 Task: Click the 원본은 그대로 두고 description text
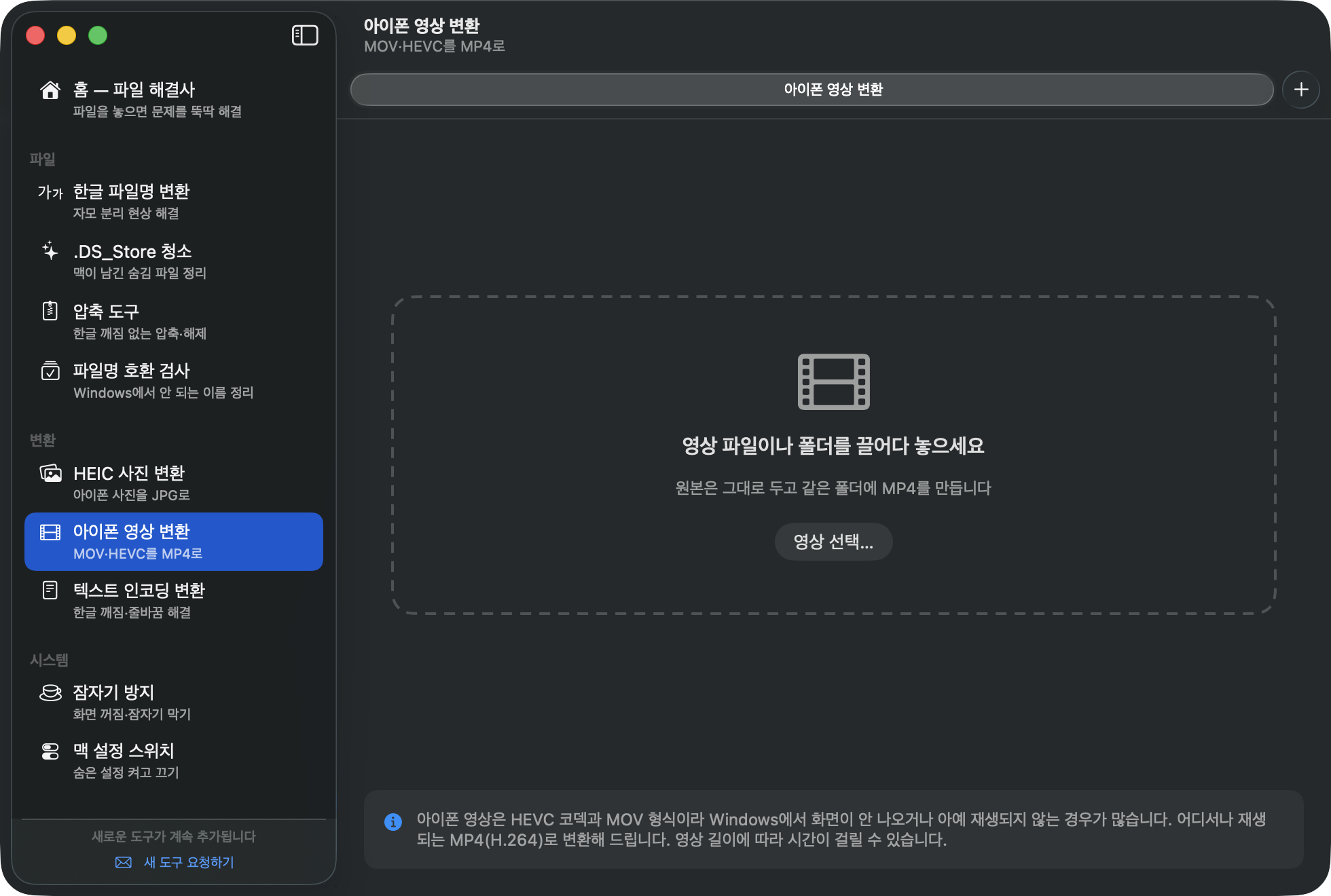coord(833,488)
